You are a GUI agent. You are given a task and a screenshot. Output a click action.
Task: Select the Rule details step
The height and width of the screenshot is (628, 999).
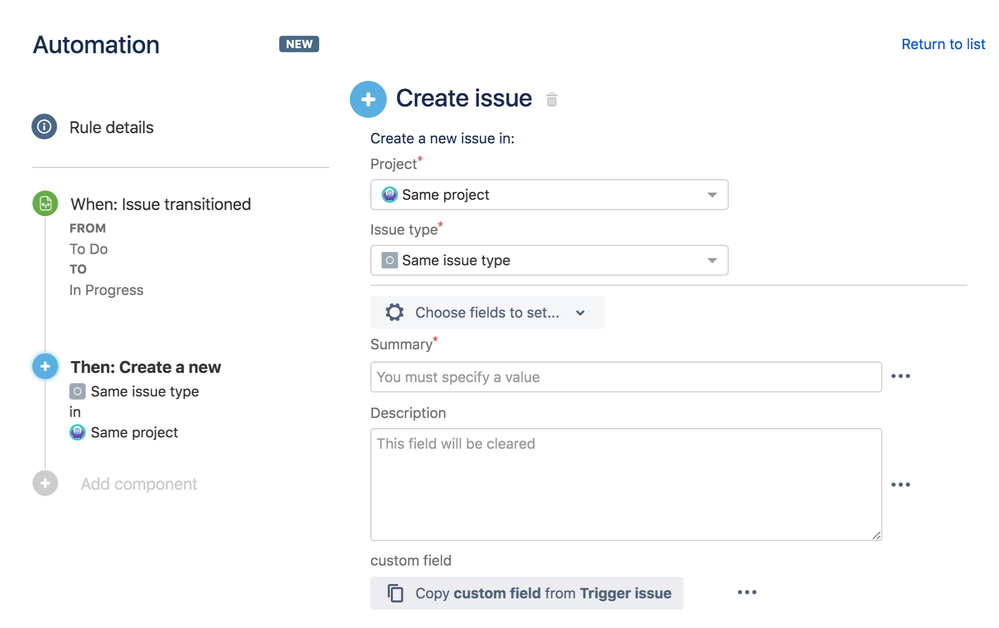pos(113,127)
